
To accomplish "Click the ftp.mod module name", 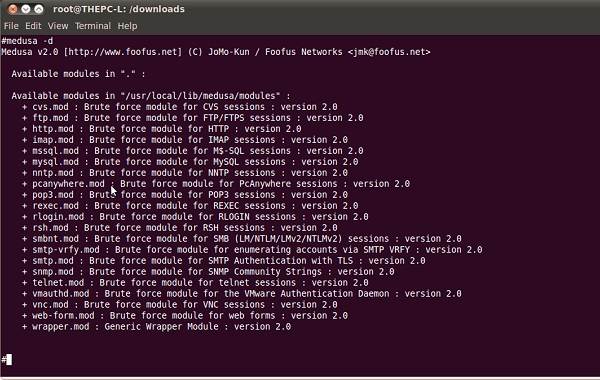I will coord(50,118).
